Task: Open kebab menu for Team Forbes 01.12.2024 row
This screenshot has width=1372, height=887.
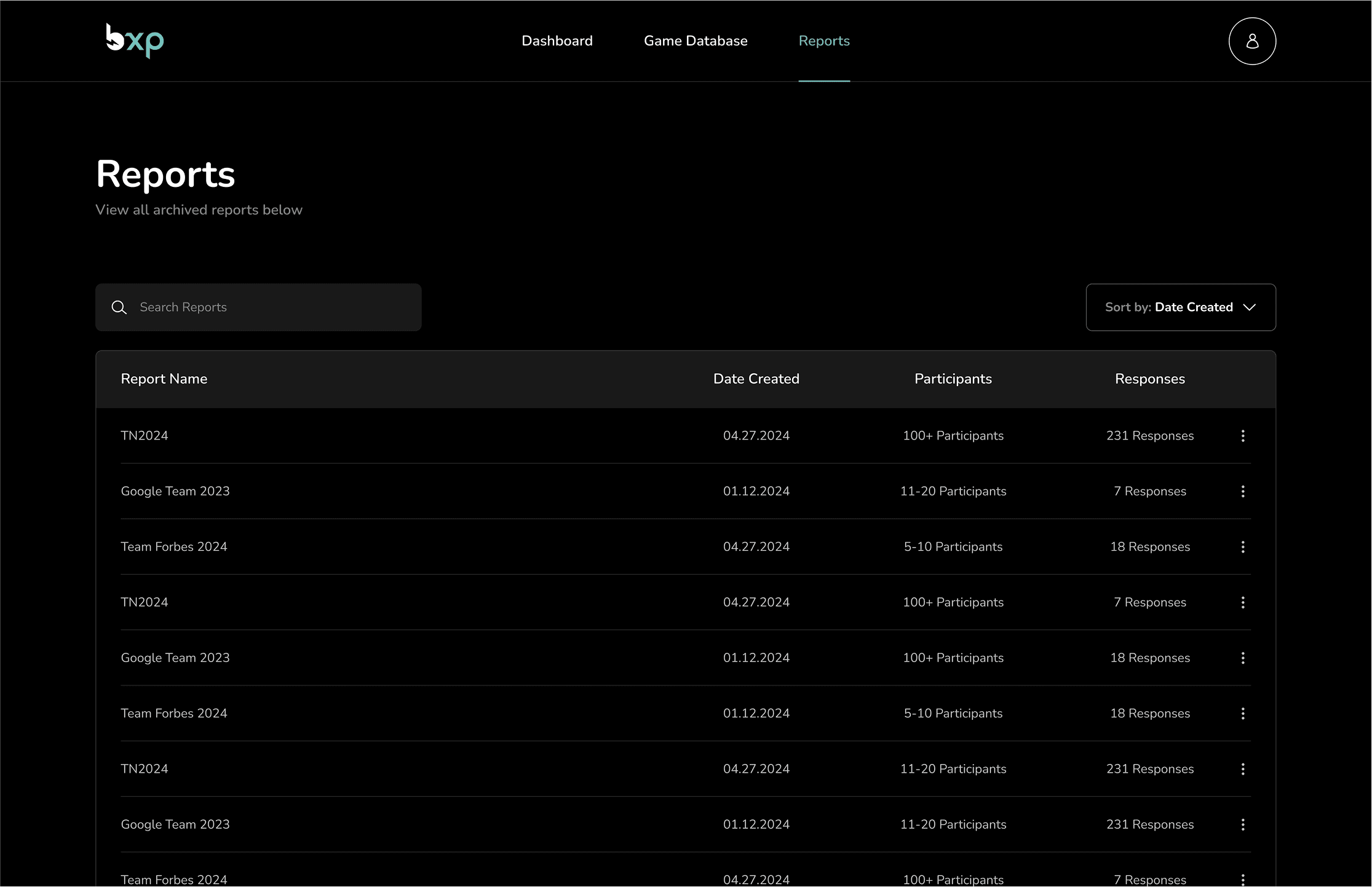Action: tap(1242, 714)
